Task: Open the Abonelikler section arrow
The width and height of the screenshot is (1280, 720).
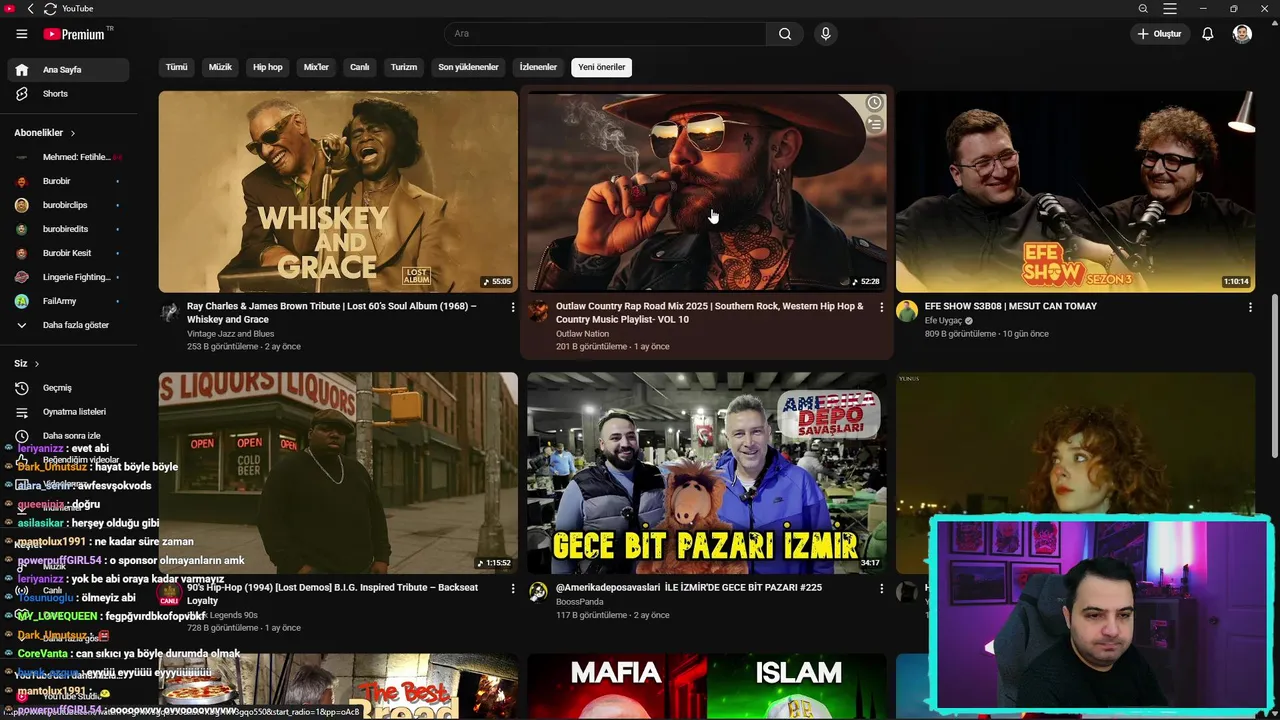Action: (72, 133)
